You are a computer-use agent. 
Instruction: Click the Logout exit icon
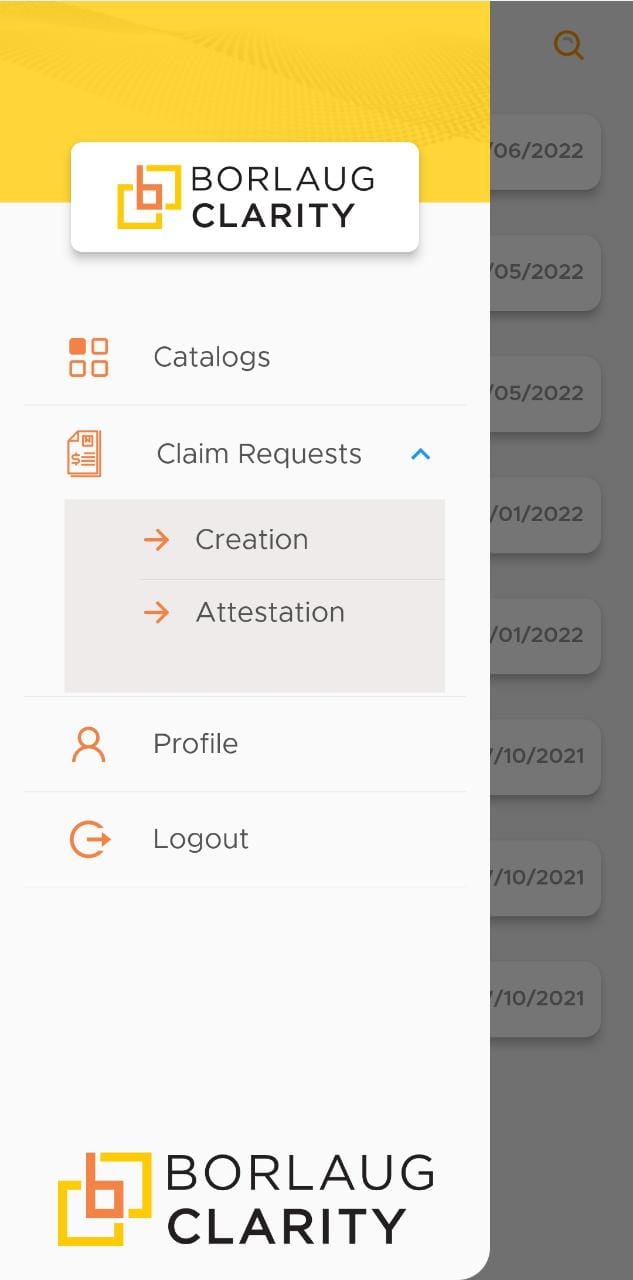tap(89, 839)
